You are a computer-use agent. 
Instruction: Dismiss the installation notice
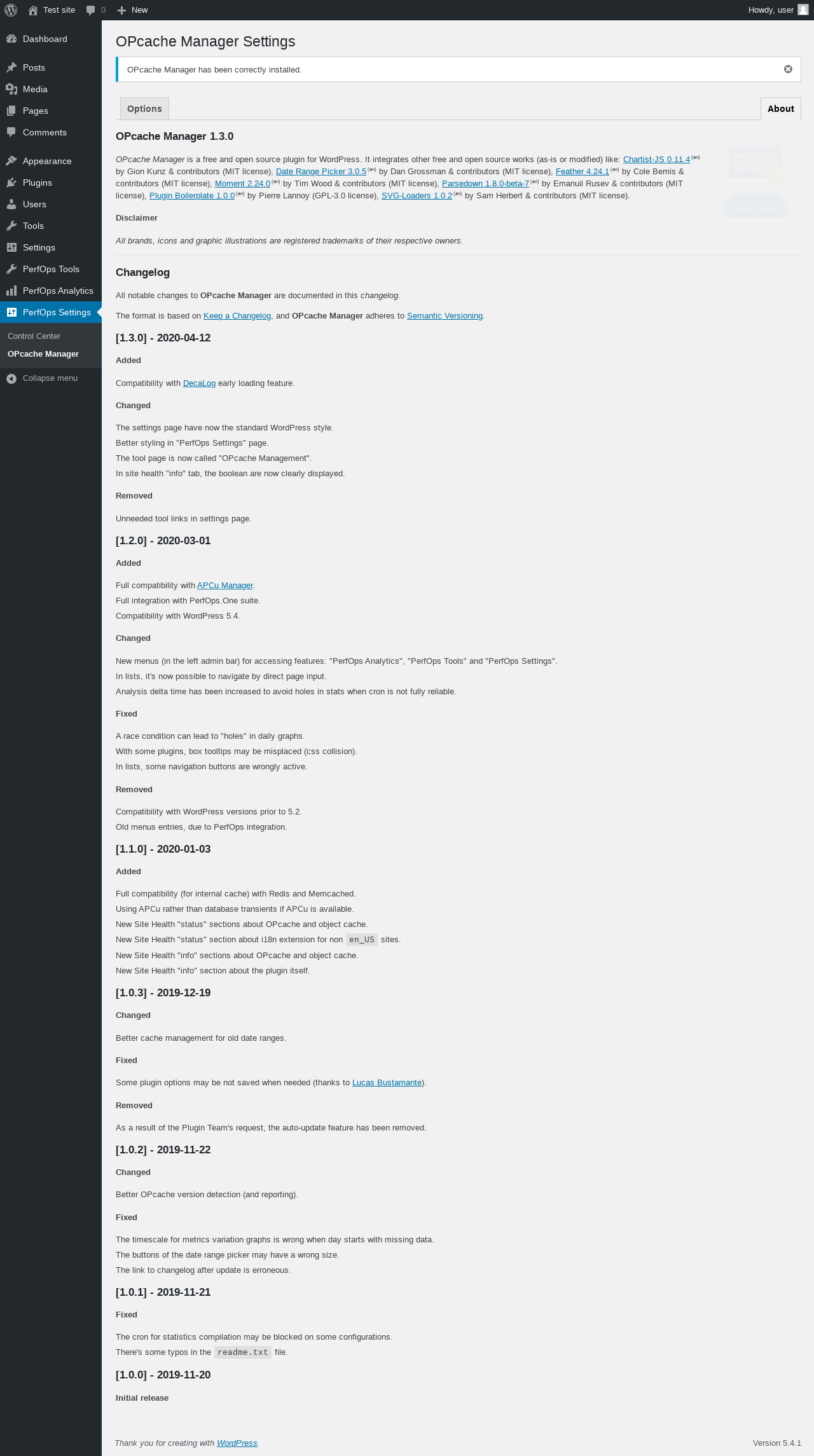point(788,69)
